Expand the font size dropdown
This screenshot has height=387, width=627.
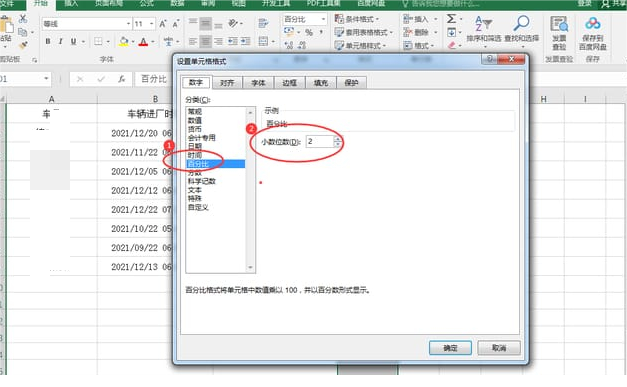click(152, 24)
